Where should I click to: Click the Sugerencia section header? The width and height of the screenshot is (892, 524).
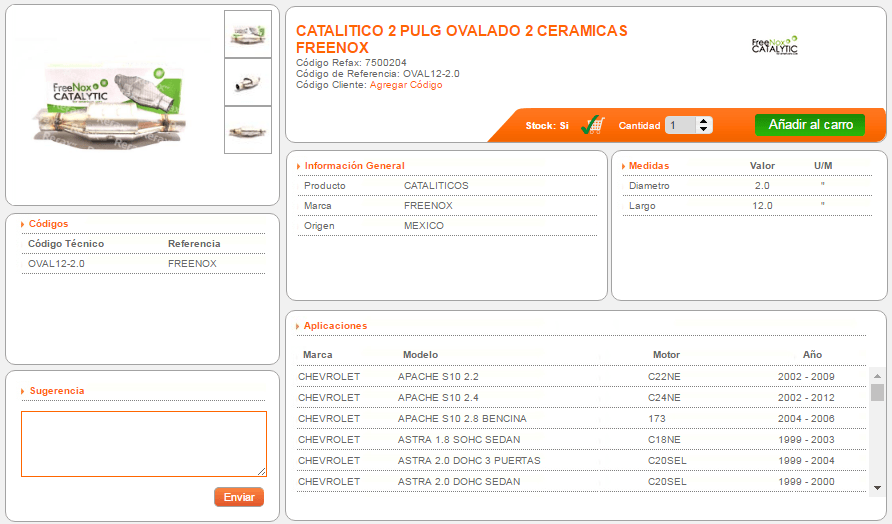point(57,390)
